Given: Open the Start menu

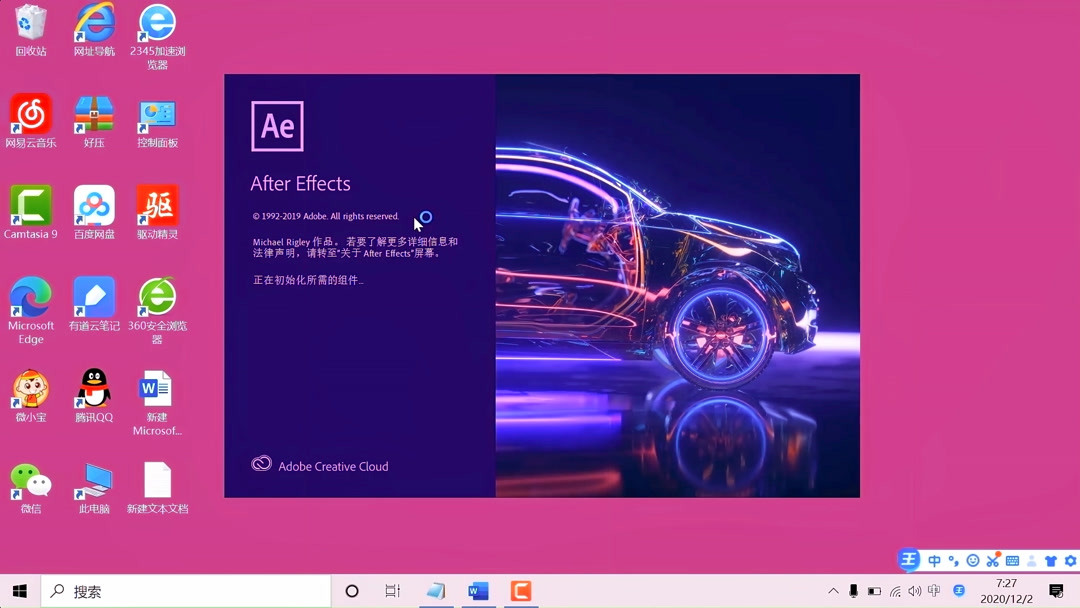Looking at the screenshot, I should tap(19, 591).
